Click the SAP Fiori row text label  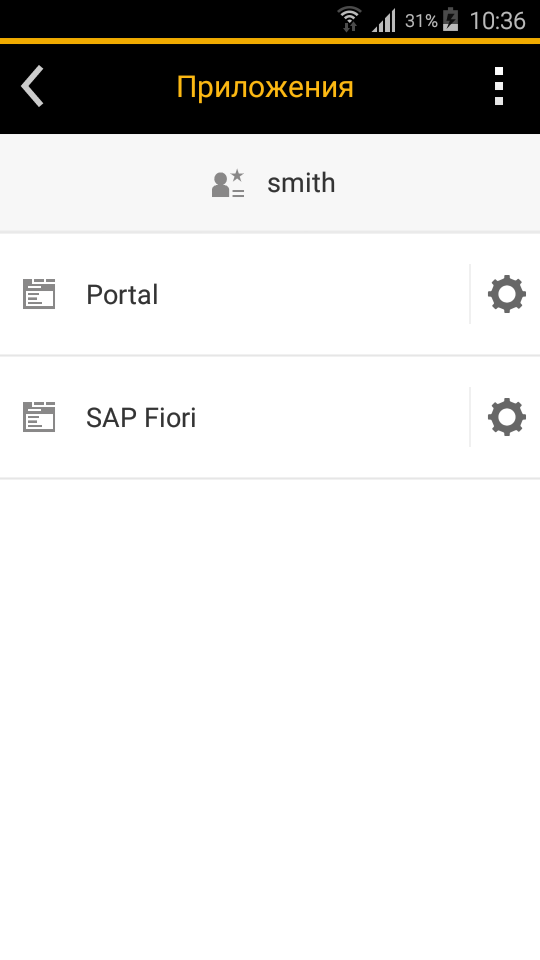point(141,418)
